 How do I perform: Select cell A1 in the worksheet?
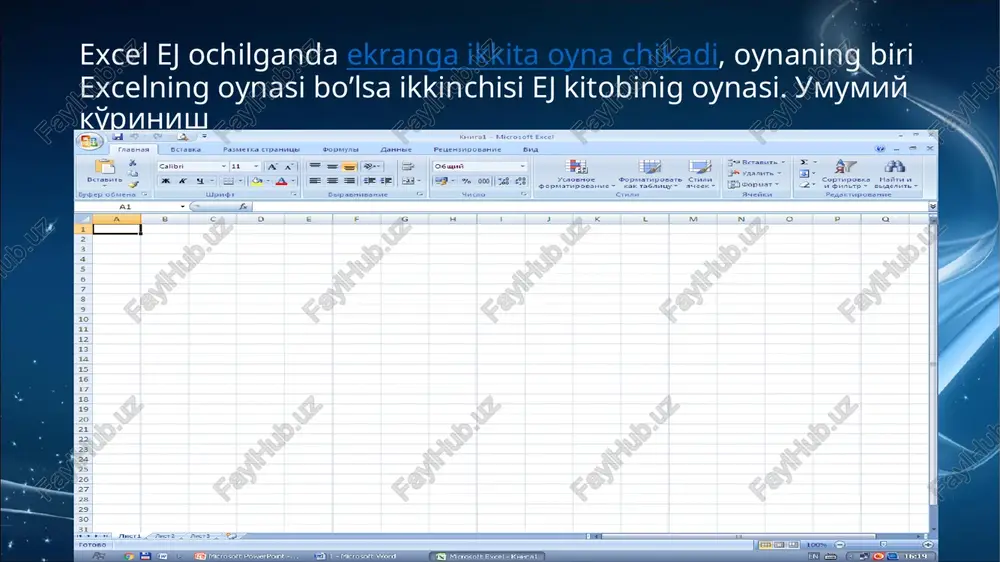coord(117,229)
